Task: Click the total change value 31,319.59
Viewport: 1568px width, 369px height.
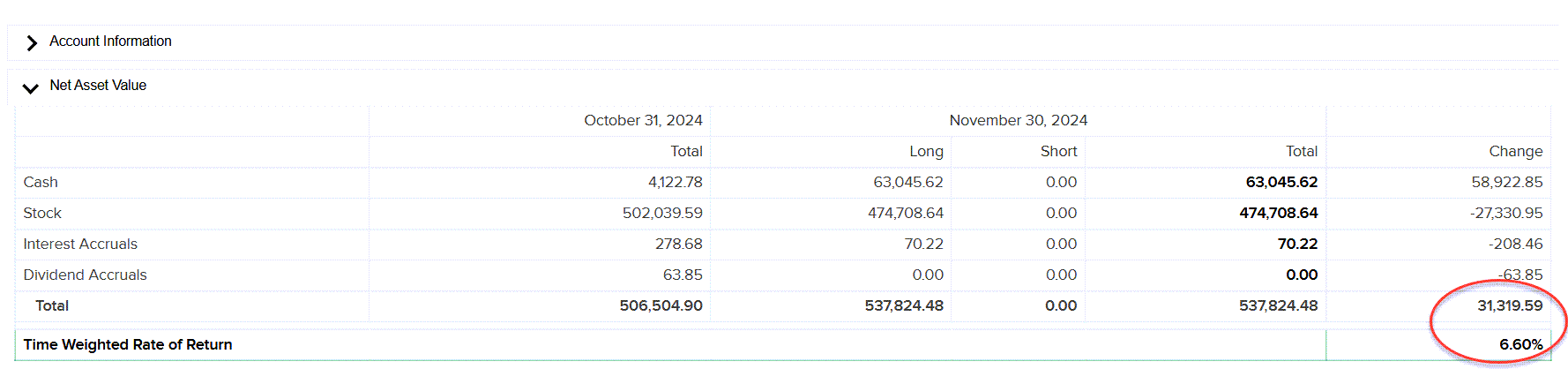Action: [x=1510, y=306]
